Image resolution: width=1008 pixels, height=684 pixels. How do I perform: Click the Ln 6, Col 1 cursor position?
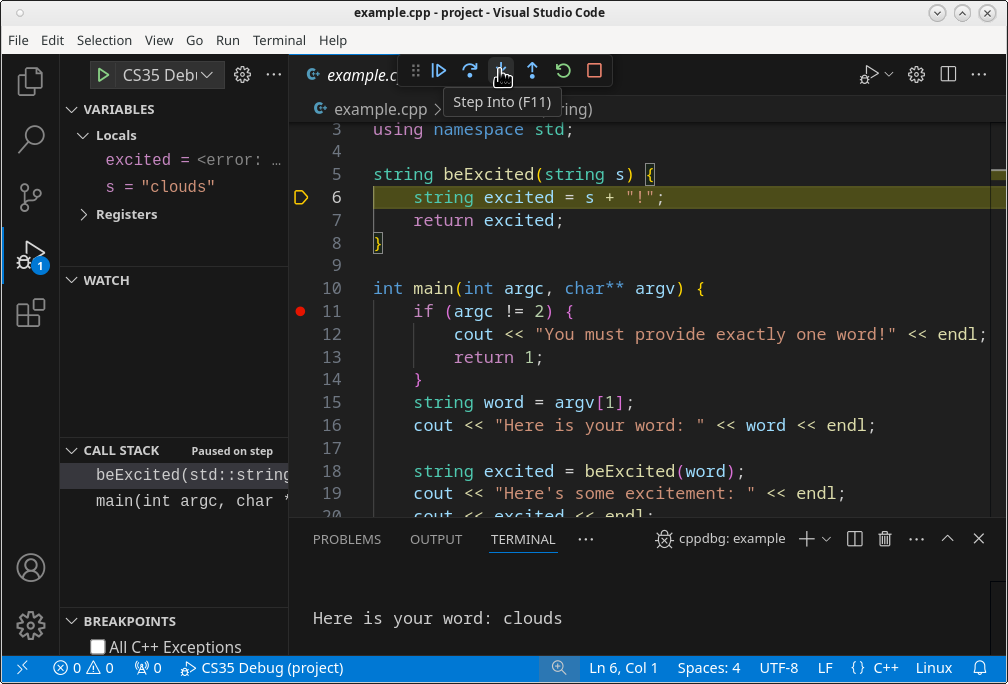[623, 668]
